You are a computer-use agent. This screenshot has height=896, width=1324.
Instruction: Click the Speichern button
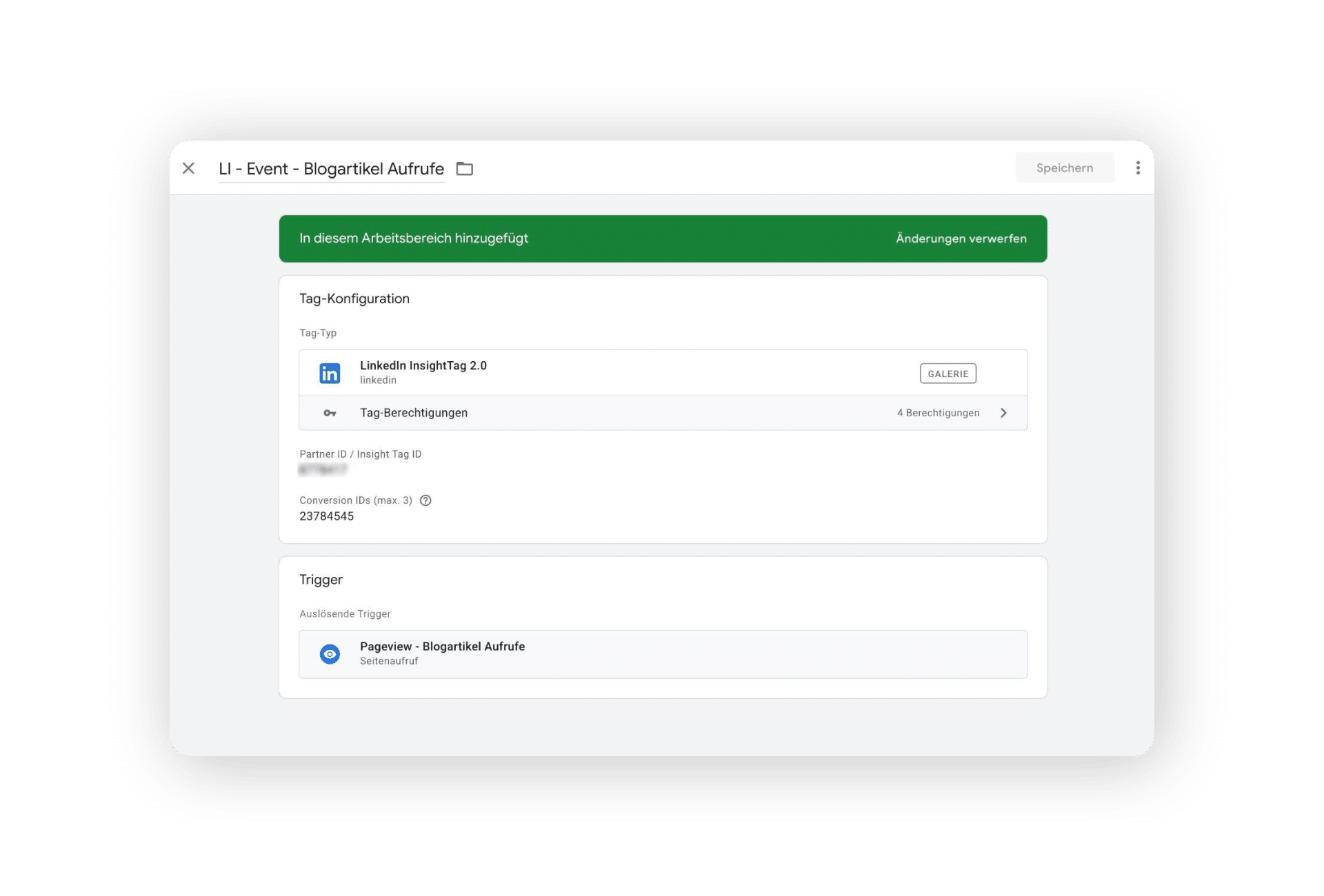(x=1064, y=168)
